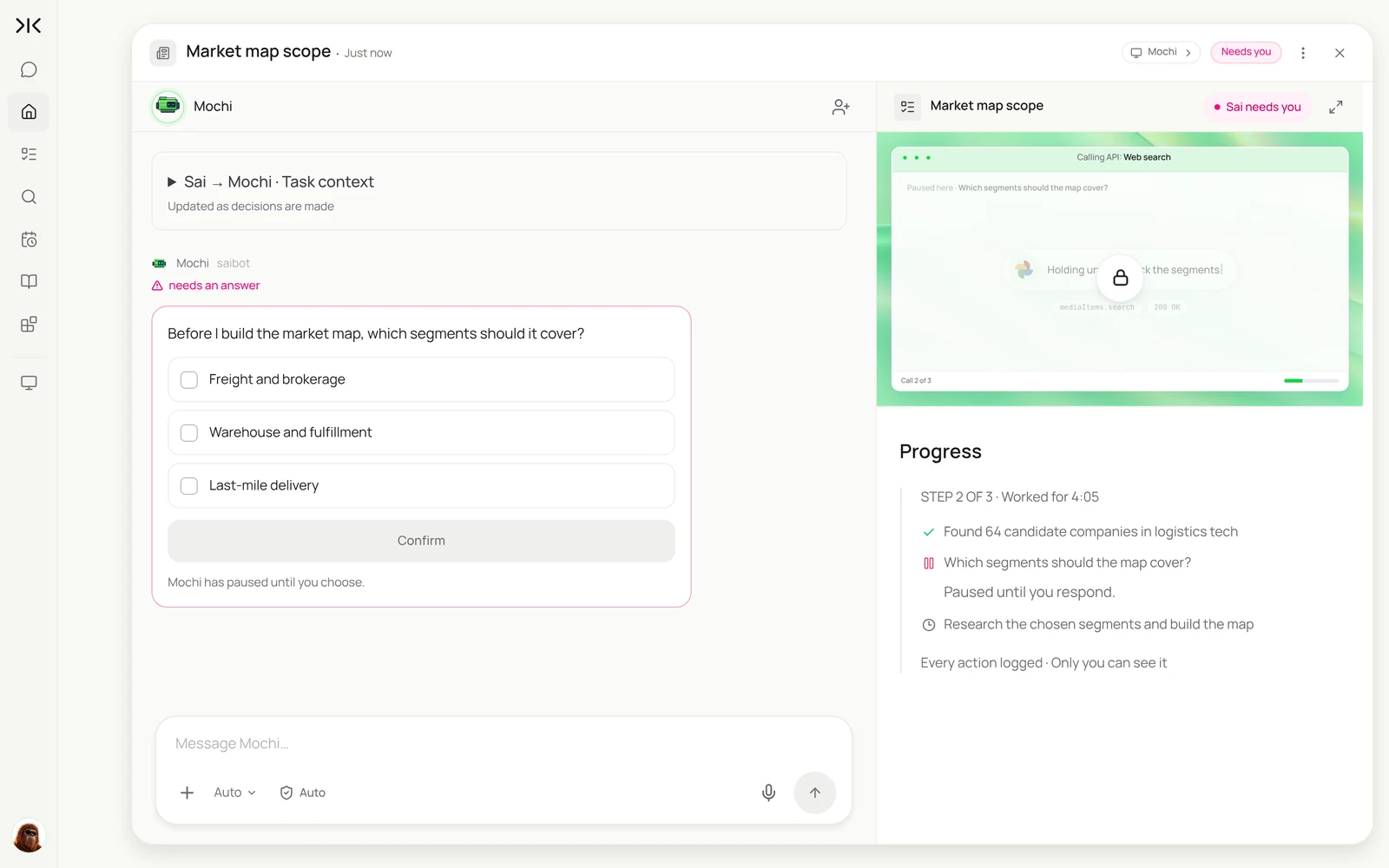1389x868 pixels.
Task: Open the book library icon in sidebar
Action: (x=29, y=281)
